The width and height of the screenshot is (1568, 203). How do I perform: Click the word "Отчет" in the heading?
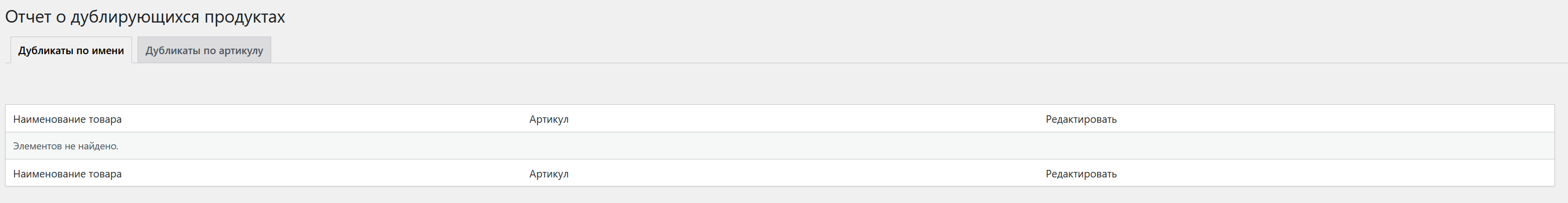[x=28, y=17]
